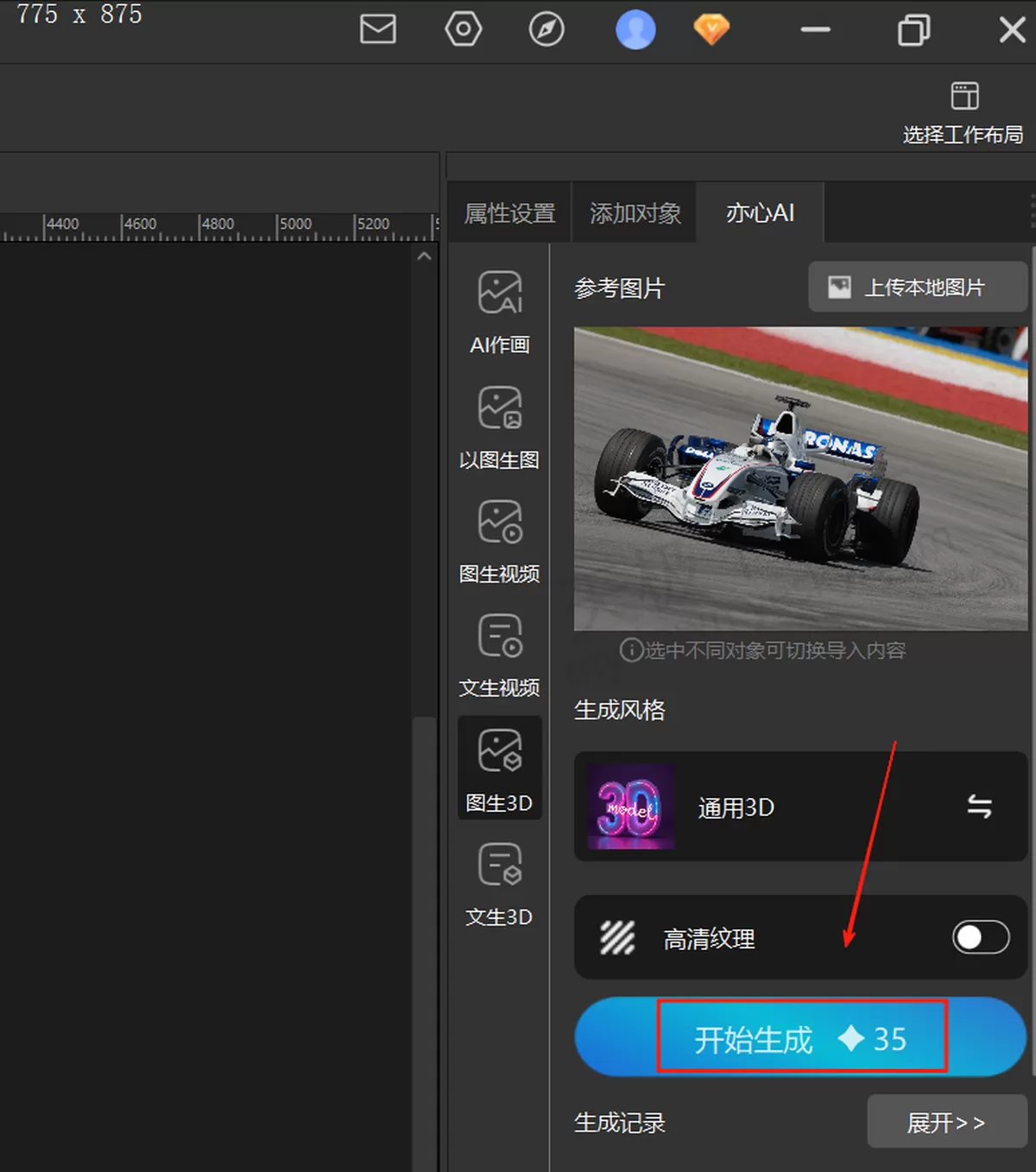Click the blue user avatar
This screenshot has height=1172, width=1036.
(635, 29)
